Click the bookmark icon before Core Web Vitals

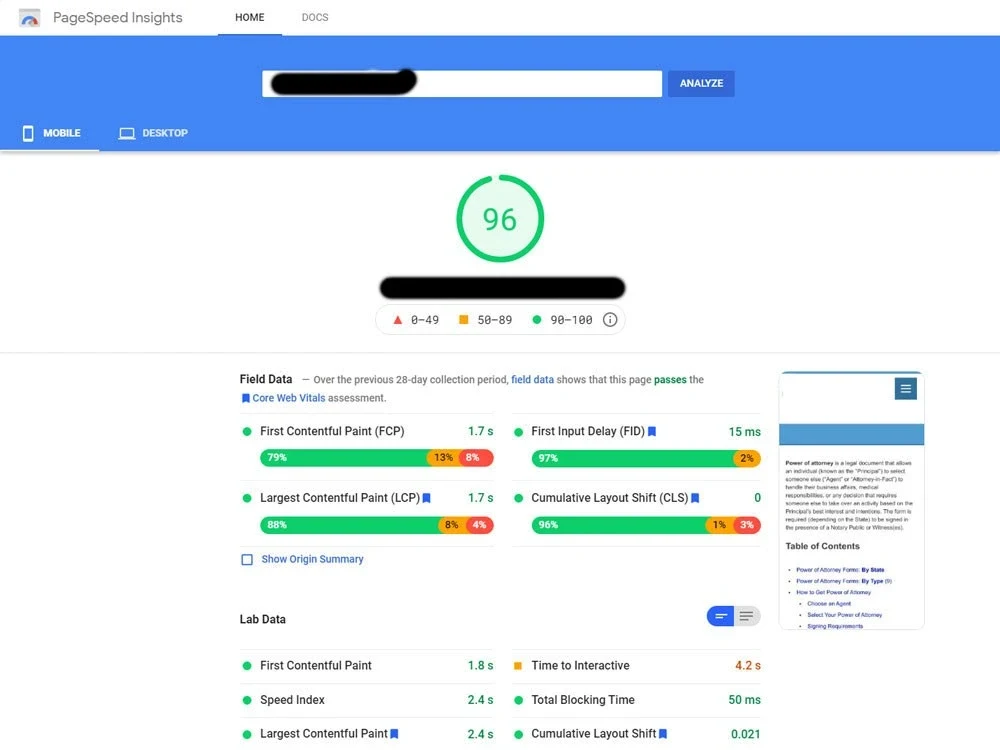coord(246,398)
